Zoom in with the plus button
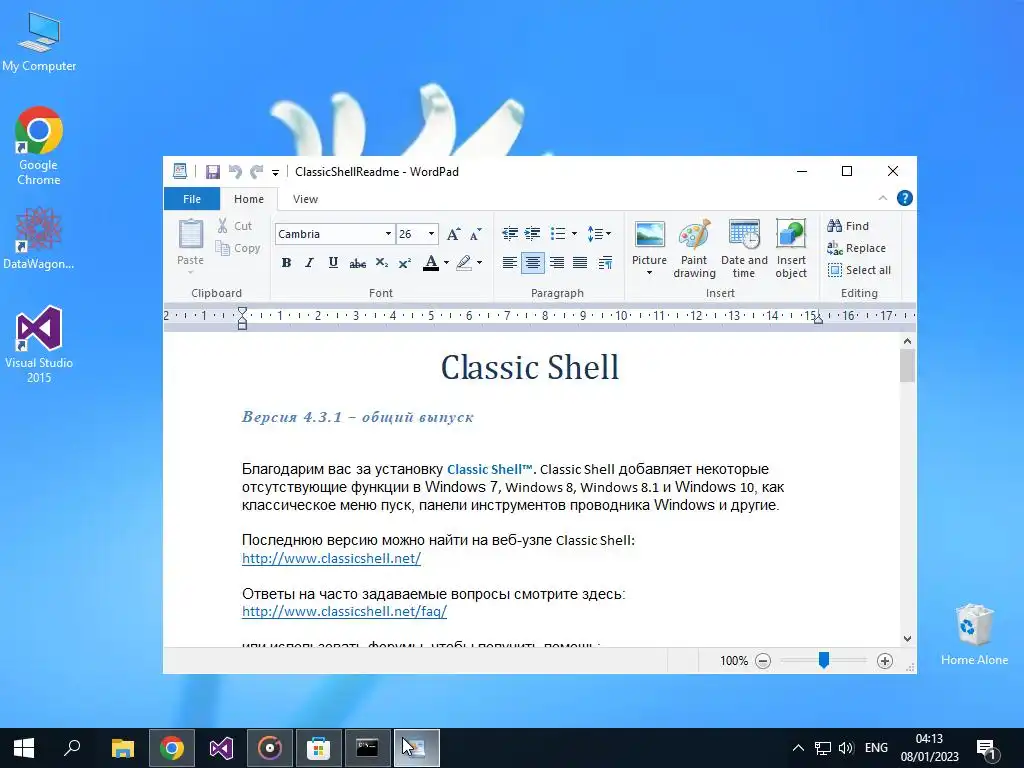This screenshot has width=1024, height=768. [884, 661]
